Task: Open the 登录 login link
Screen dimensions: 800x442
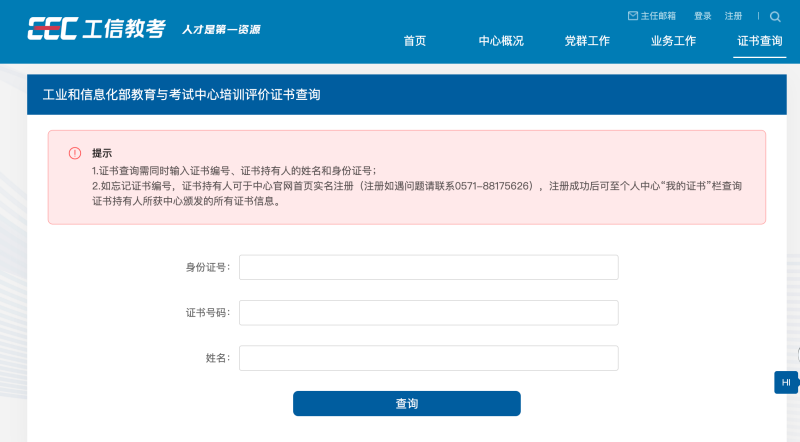Action: coord(703,16)
